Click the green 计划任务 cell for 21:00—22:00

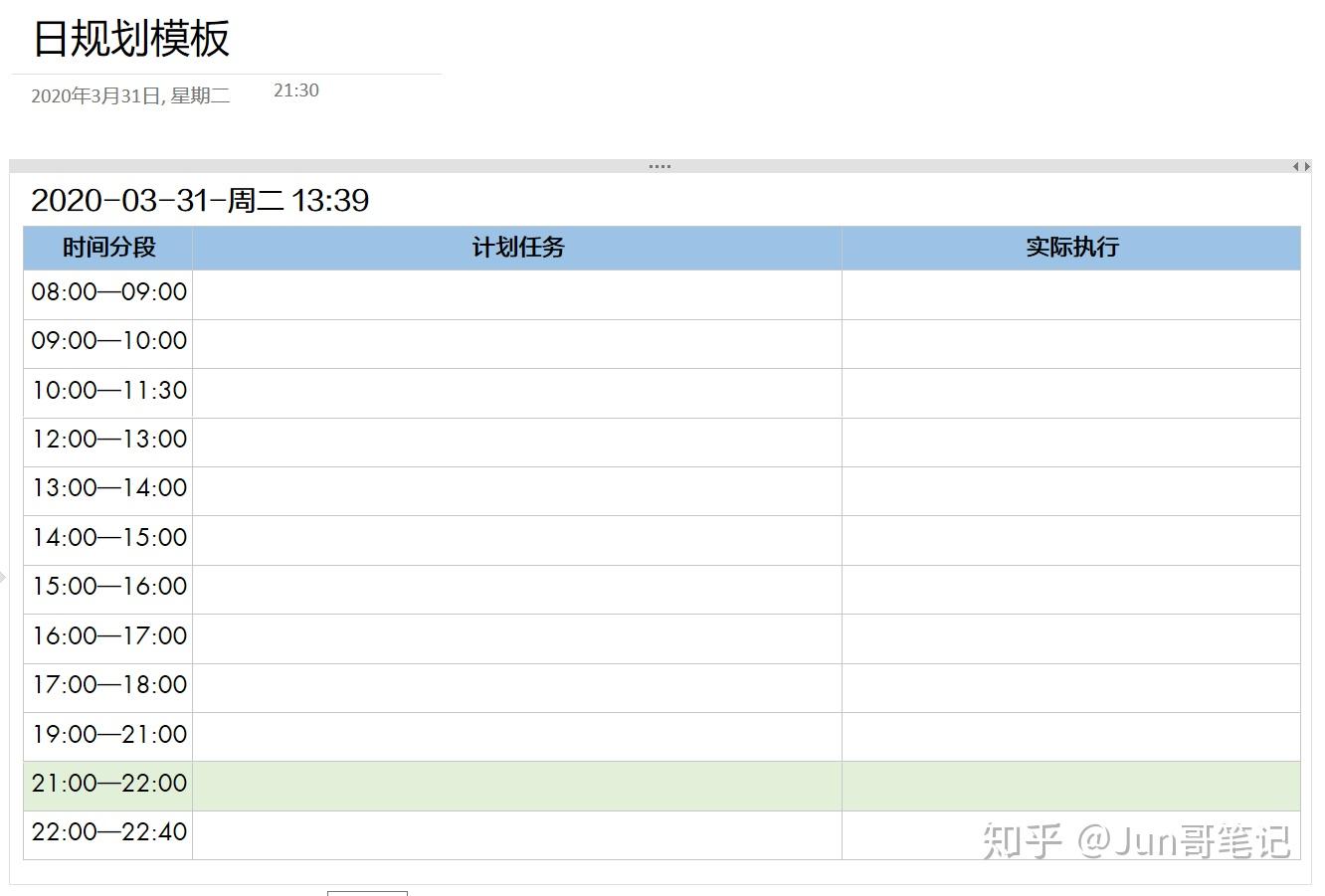pyautogui.click(x=517, y=786)
